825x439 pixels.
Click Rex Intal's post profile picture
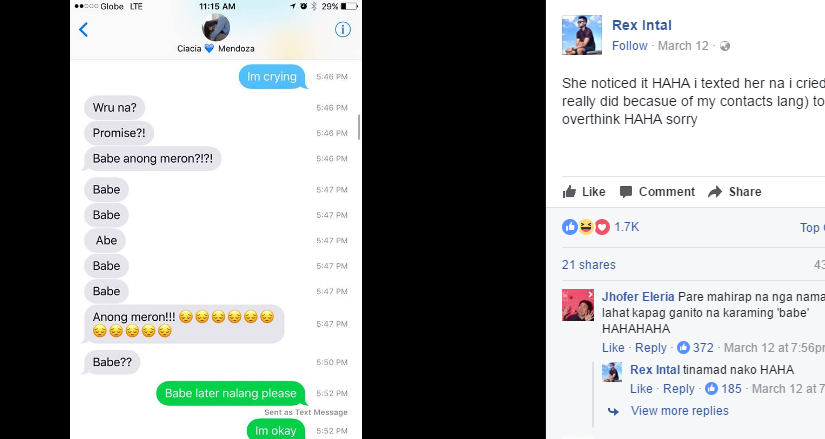coord(582,35)
